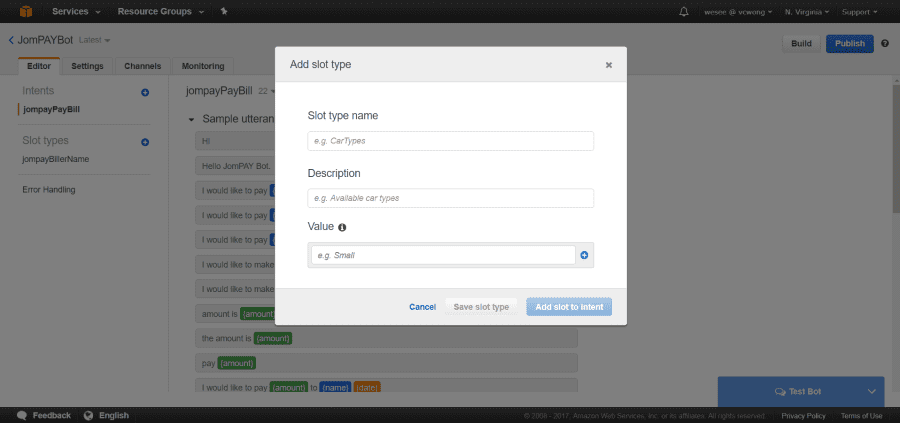Open the N. Virginia region menu
This screenshot has width=900, height=423.
pyautogui.click(x=807, y=12)
